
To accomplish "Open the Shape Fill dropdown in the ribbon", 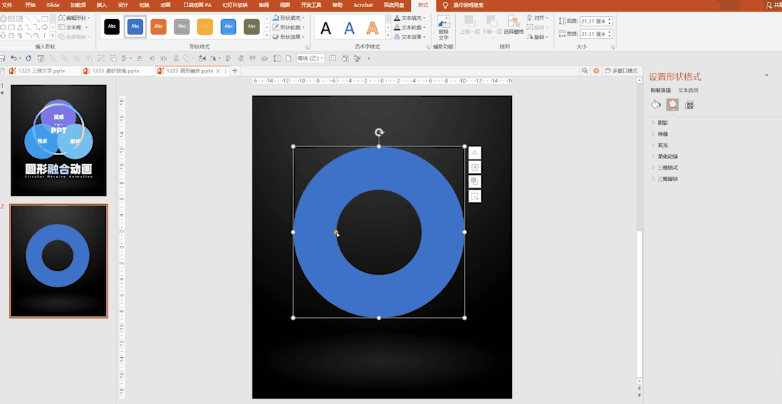I will [291, 17].
